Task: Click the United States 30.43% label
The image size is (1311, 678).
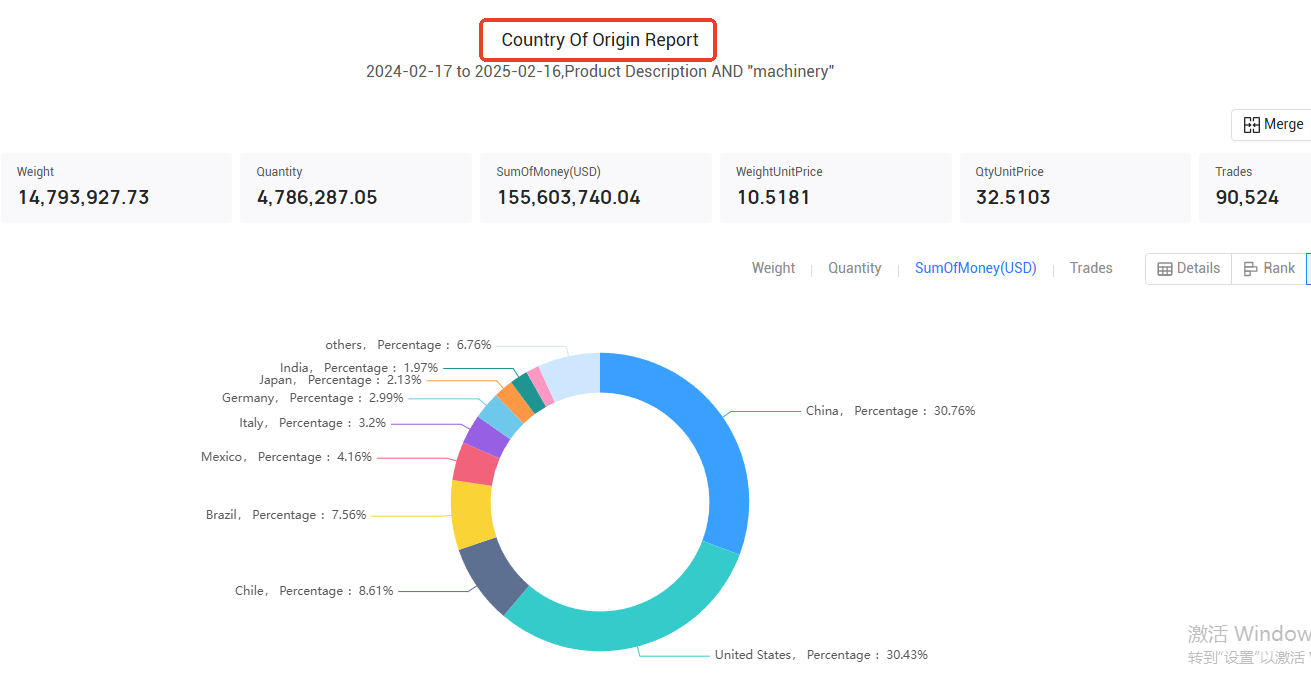Action: (821, 655)
